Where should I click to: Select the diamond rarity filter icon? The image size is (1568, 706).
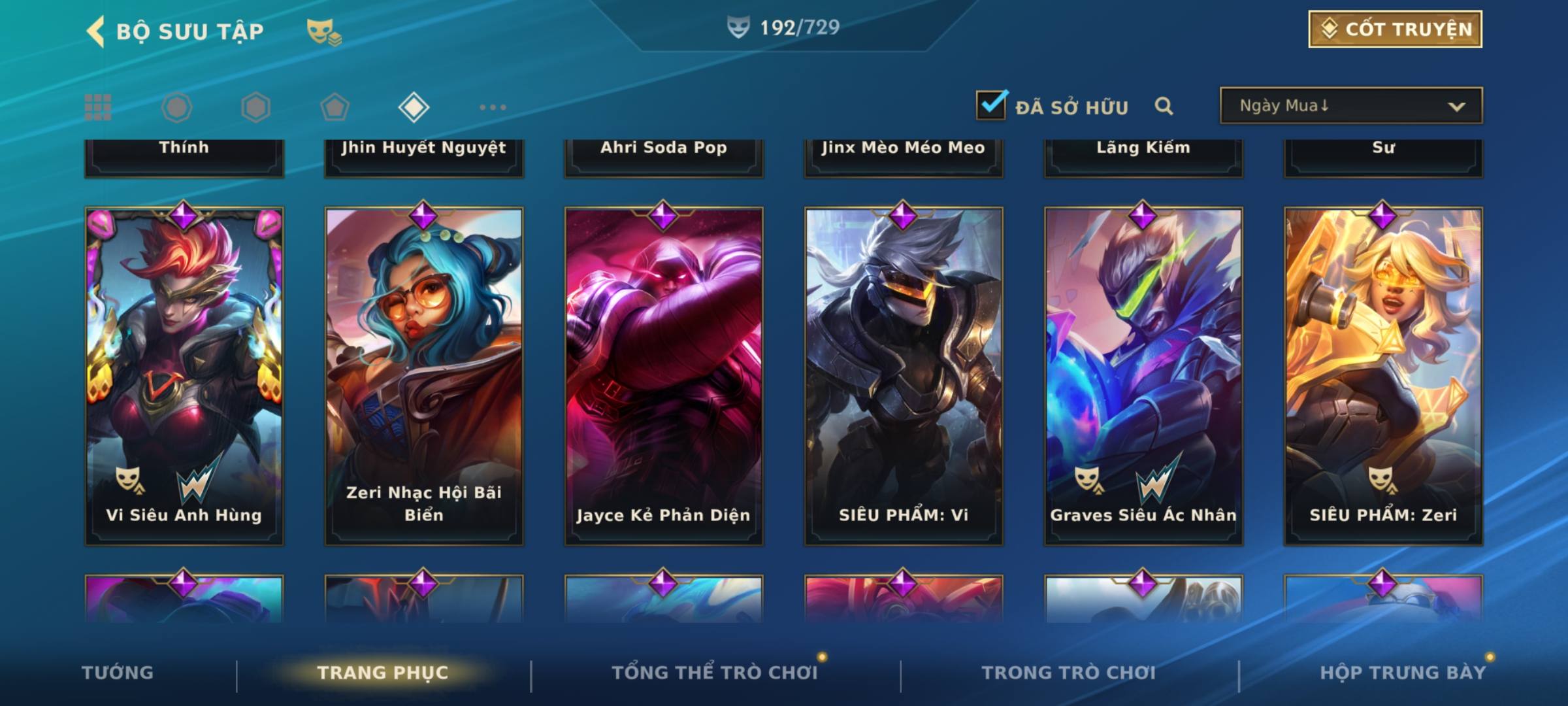pyautogui.click(x=414, y=107)
